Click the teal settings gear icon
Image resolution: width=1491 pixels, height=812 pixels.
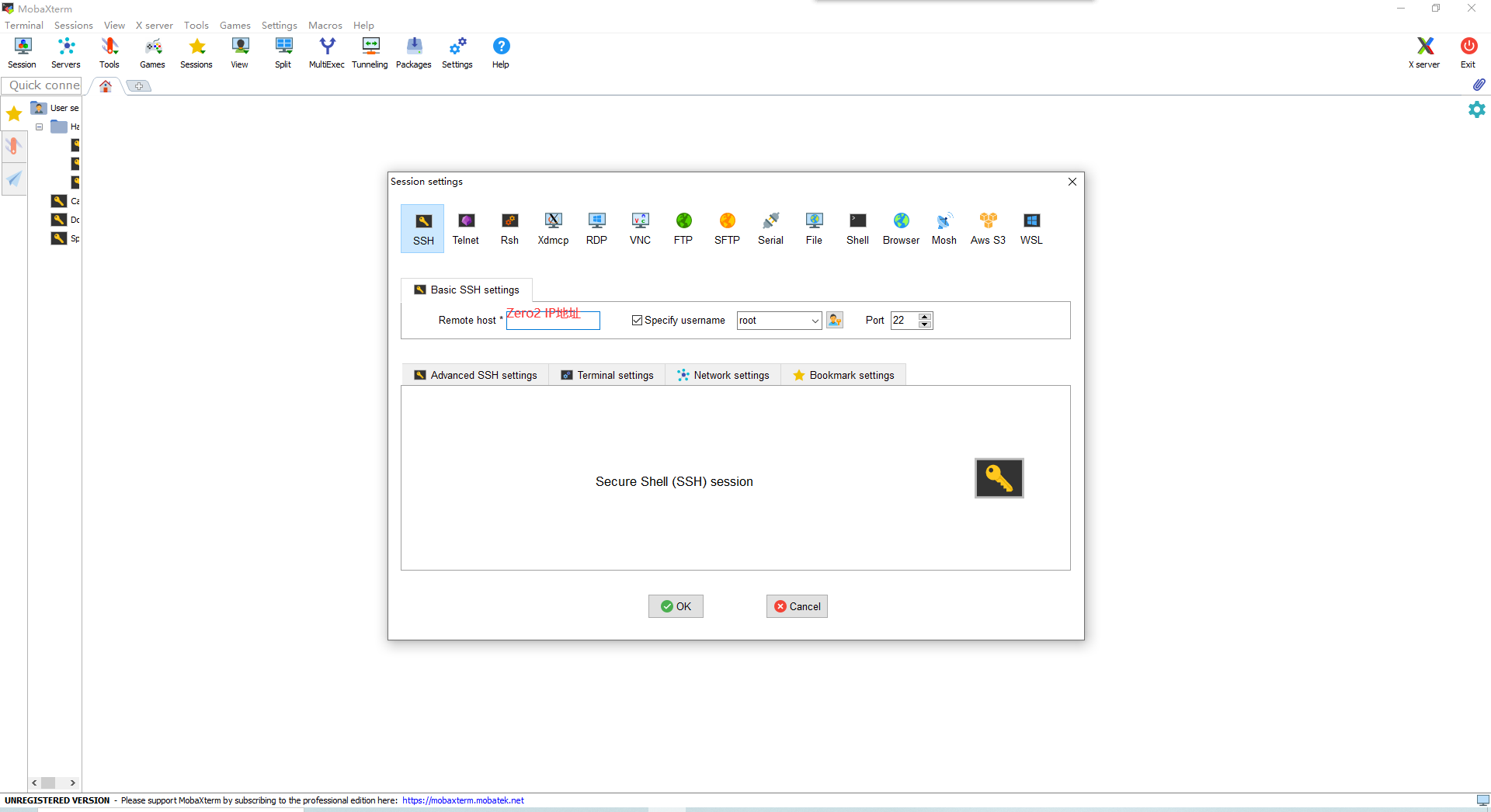[1476, 109]
